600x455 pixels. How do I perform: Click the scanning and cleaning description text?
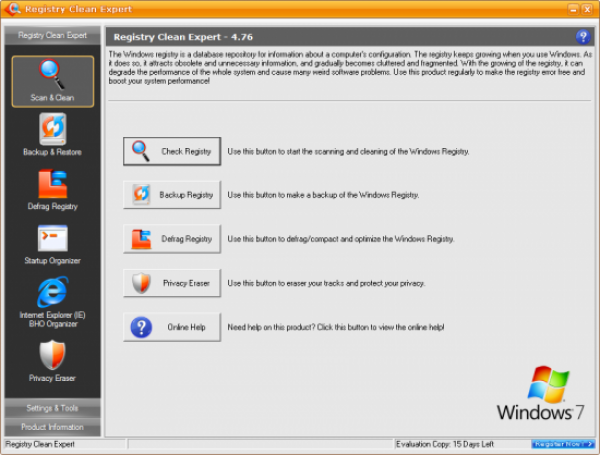click(x=348, y=152)
